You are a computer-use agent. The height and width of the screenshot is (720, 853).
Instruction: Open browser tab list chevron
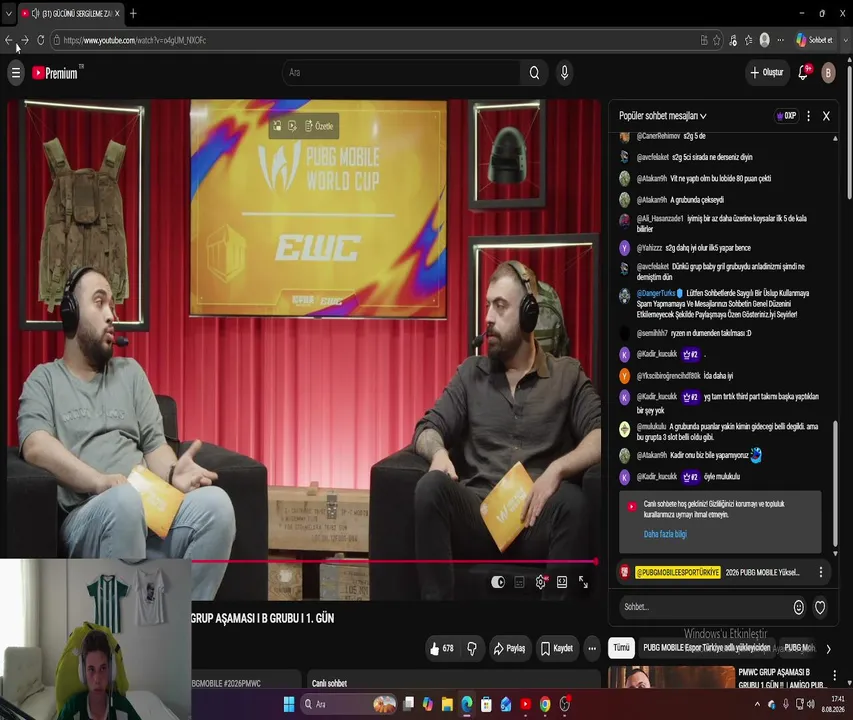click(x=9, y=14)
